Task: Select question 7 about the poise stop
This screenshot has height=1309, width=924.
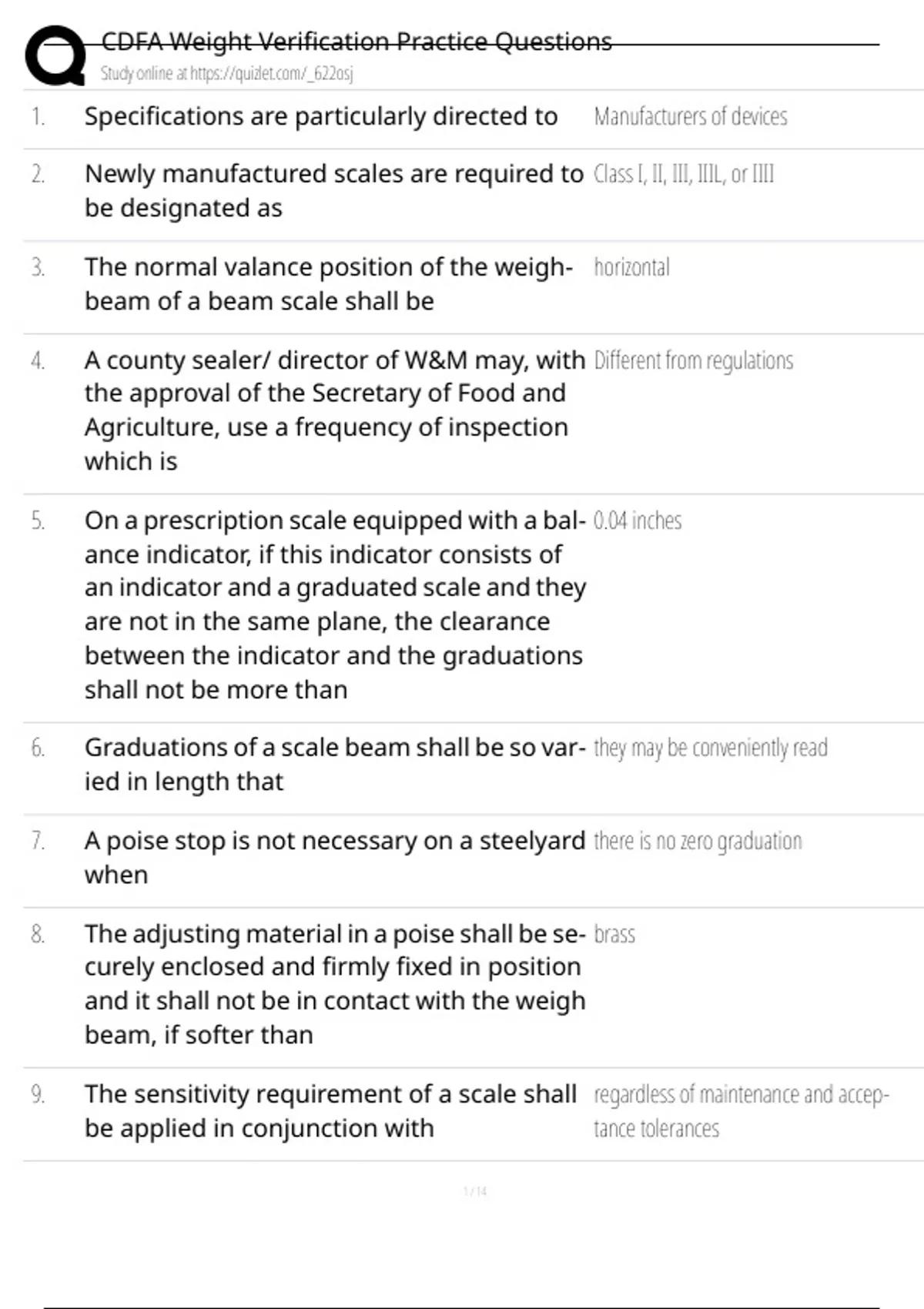Action: point(335,857)
